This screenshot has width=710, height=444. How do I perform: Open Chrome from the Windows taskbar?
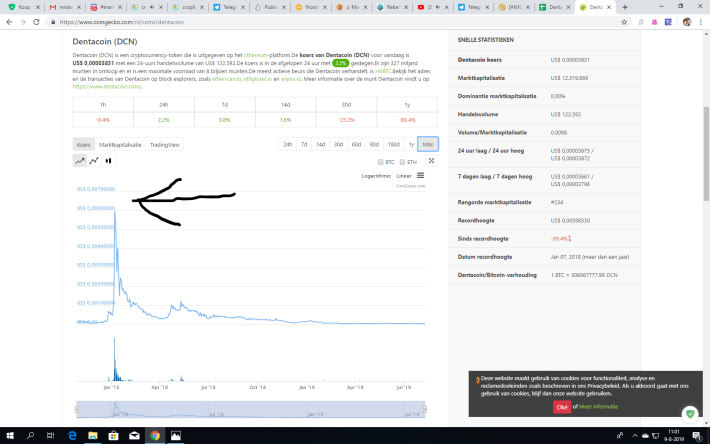pyautogui.click(x=154, y=436)
